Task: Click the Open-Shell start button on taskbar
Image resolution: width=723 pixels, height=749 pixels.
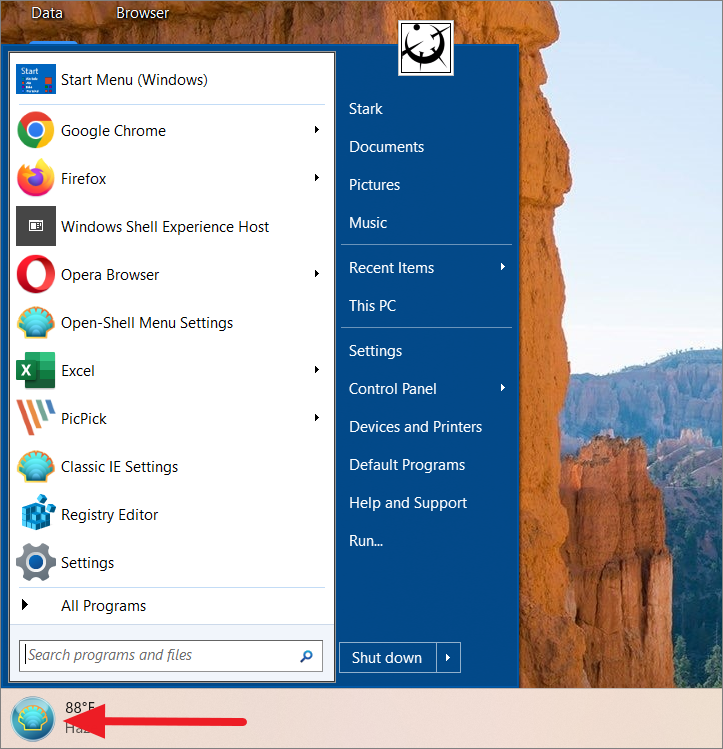Action: (x=32, y=718)
